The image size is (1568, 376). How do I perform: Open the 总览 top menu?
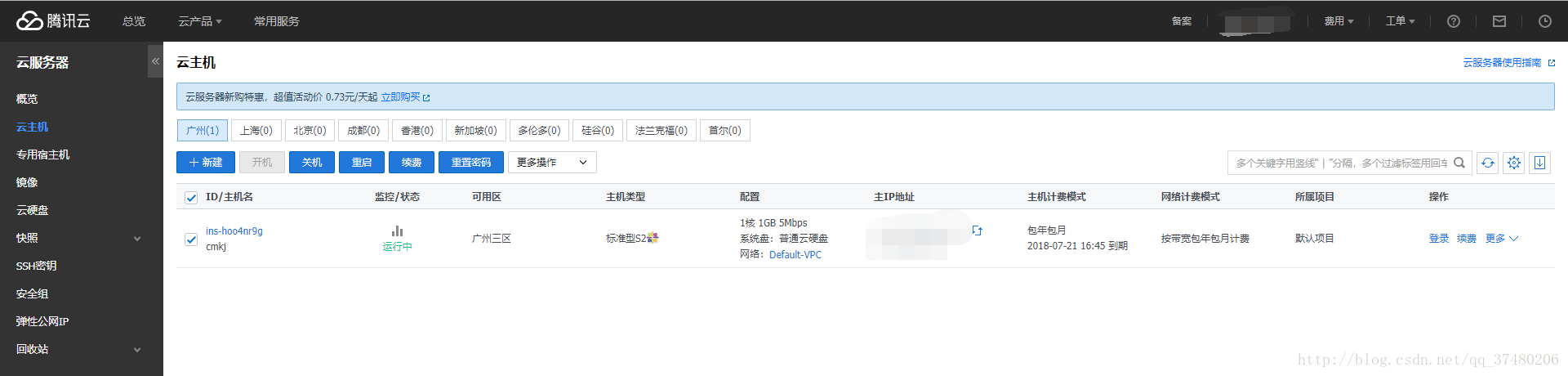point(134,21)
